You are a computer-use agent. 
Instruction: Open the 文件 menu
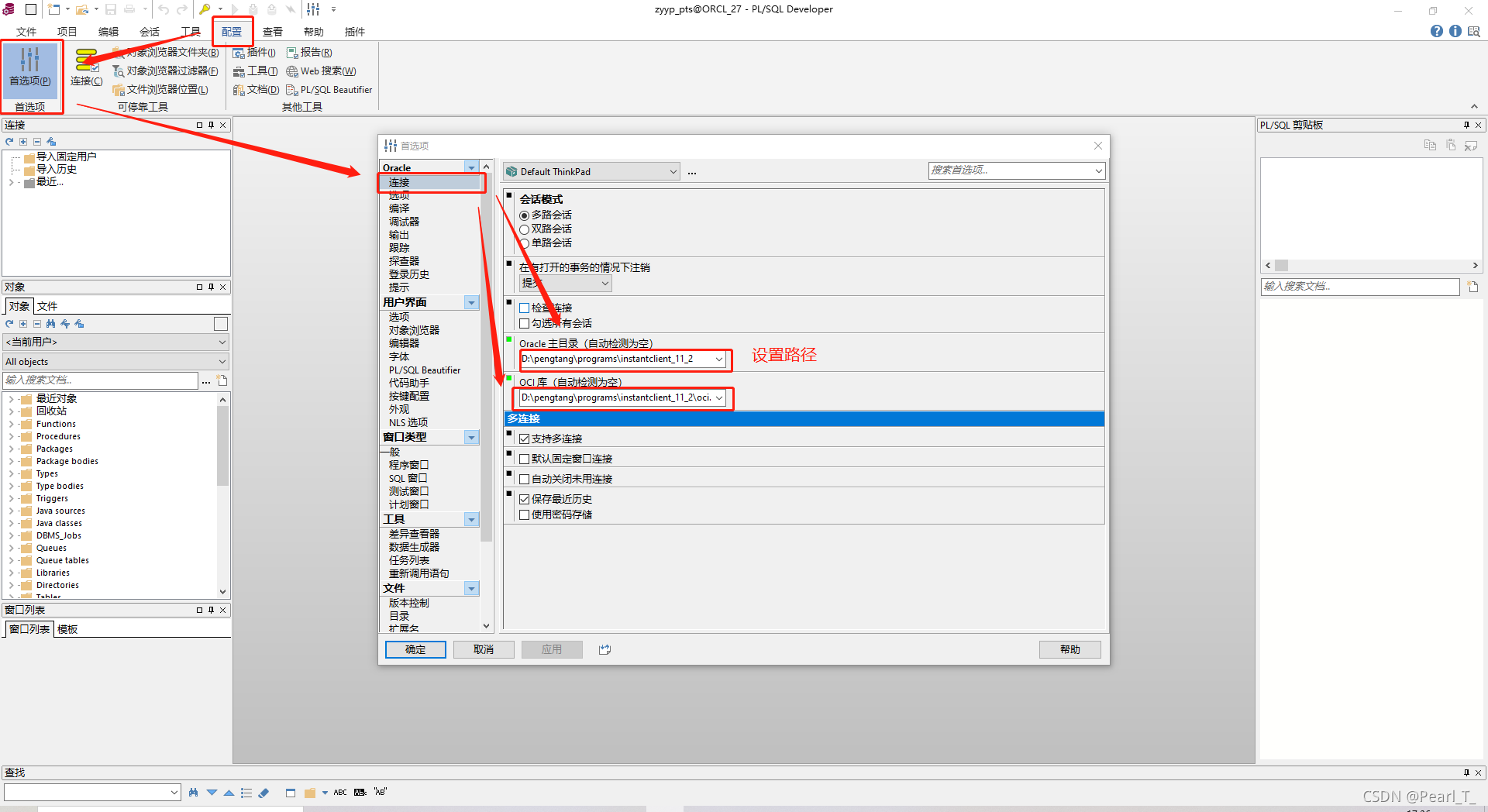point(26,32)
